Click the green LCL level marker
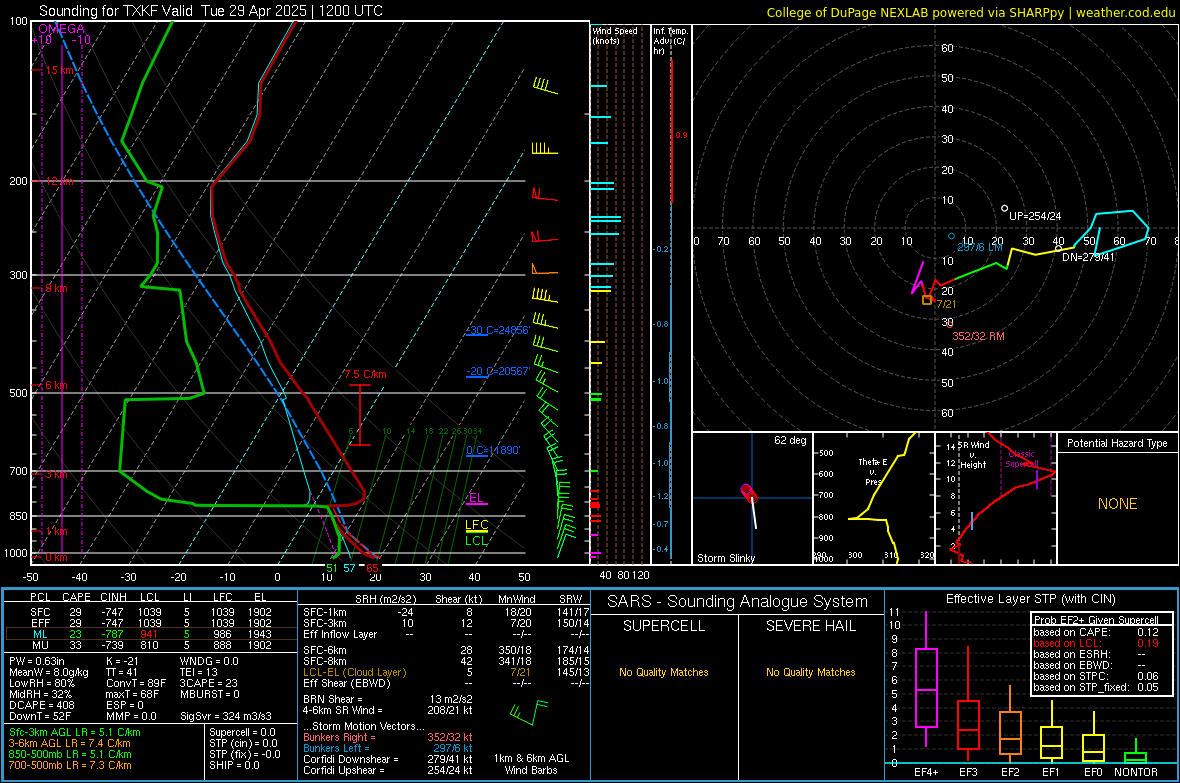Image resolution: width=1180 pixels, height=783 pixels. tap(476, 541)
